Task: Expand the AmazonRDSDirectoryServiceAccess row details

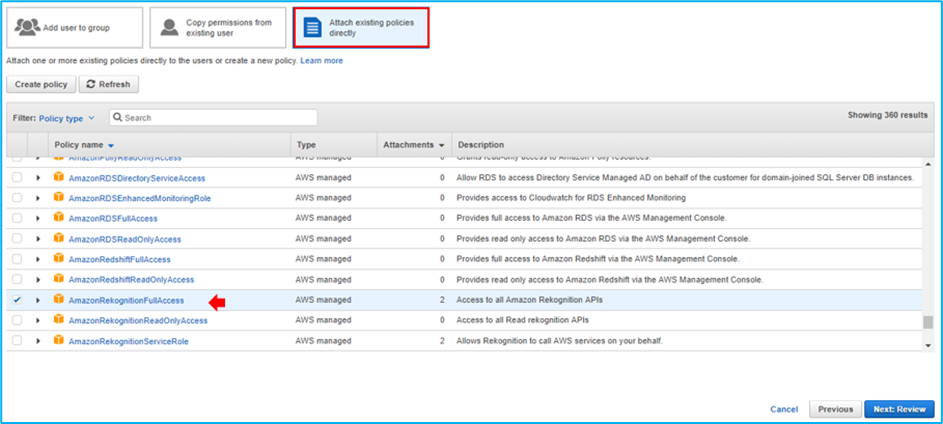Action: coord(38,178)
